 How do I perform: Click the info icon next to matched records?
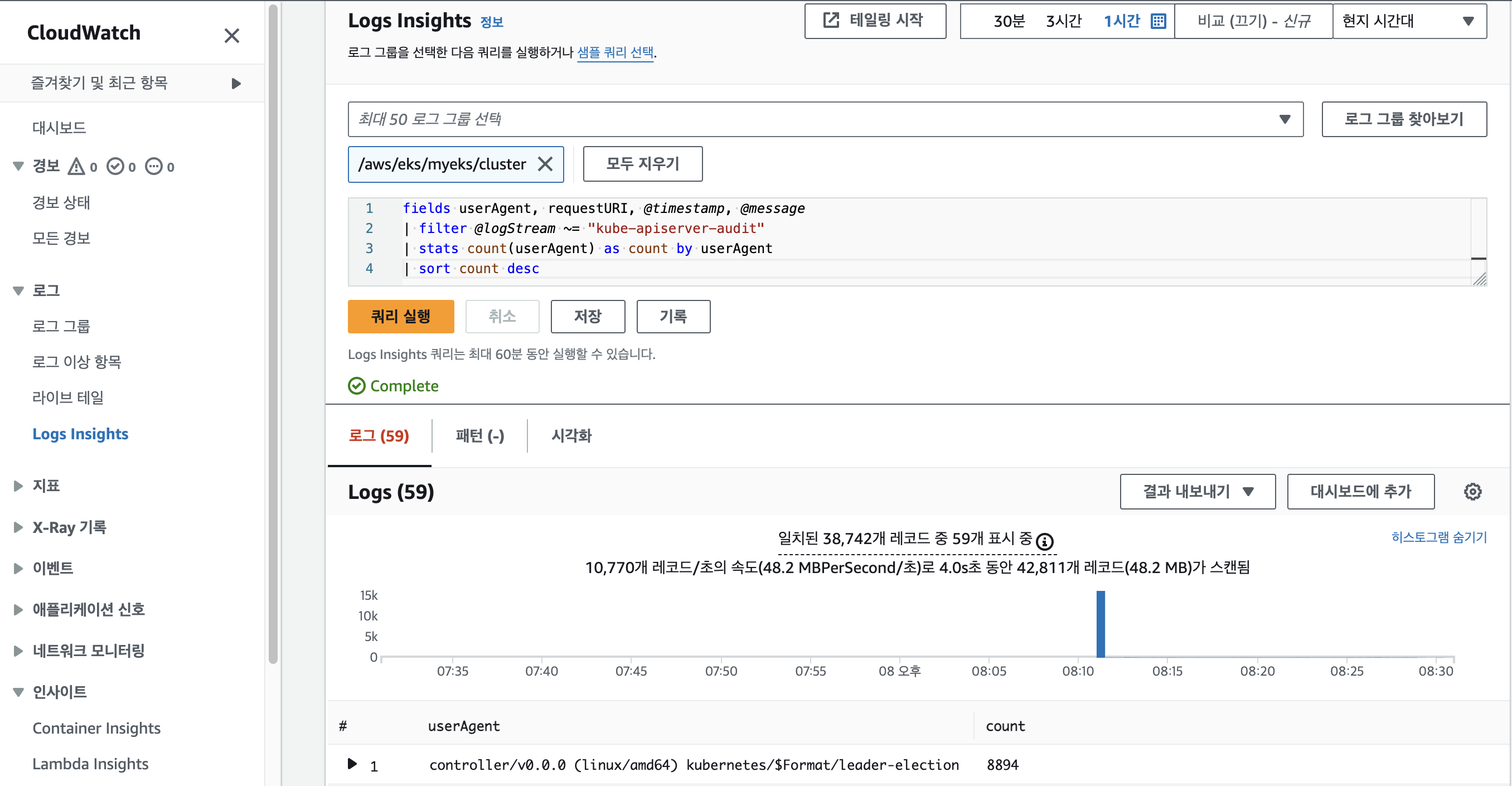click(1044, 541)
